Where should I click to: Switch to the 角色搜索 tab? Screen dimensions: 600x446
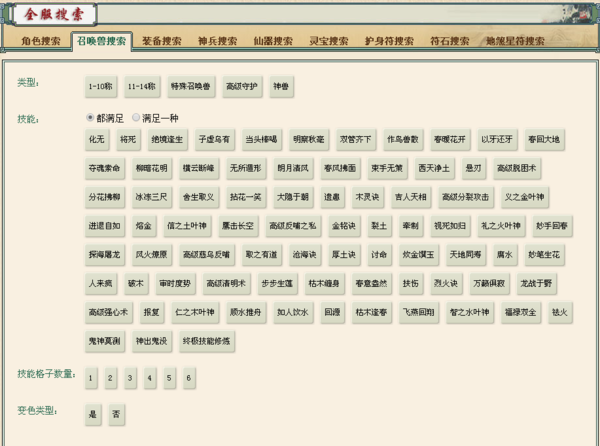point(40,41)
